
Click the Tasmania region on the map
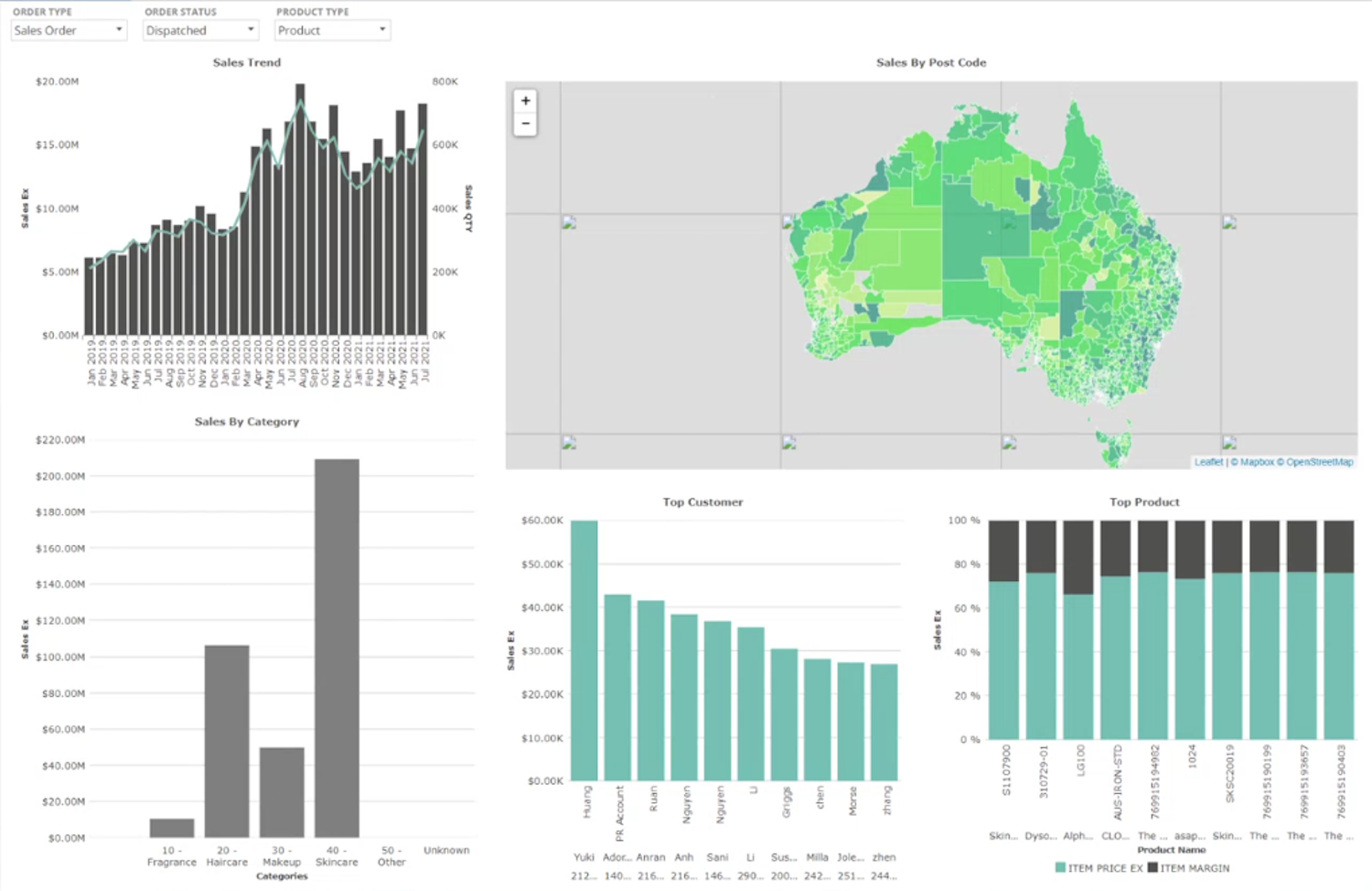pos(1116,450)
